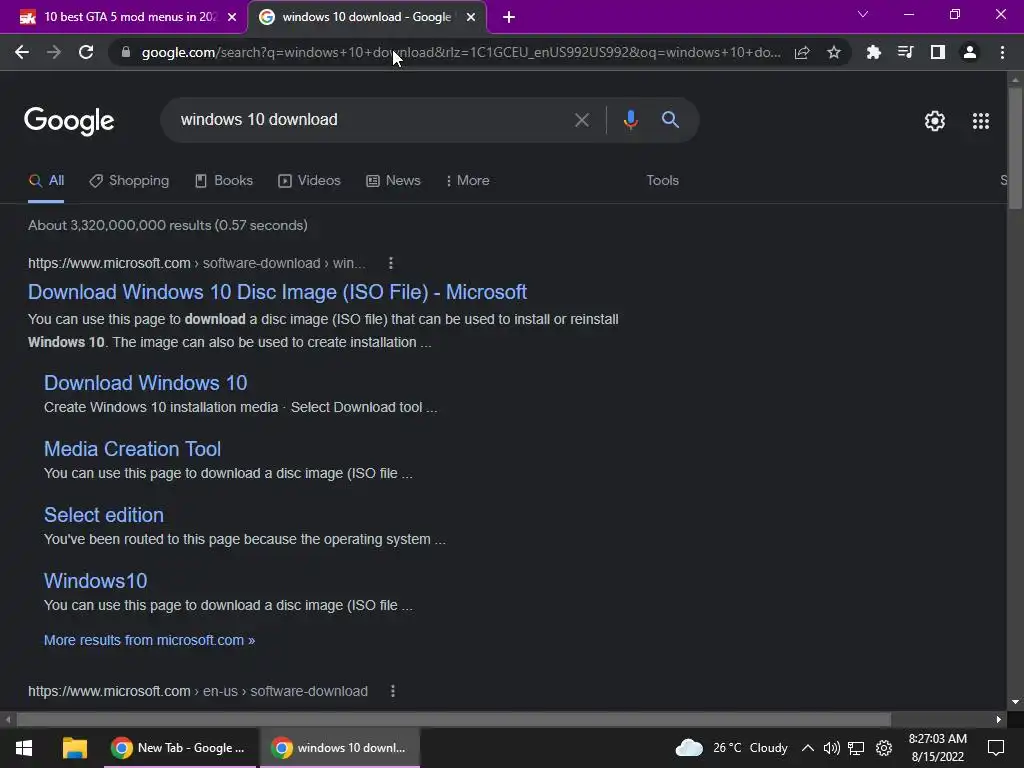Switch to Books results
This screenshot has width=1024, height=768.
224,181
